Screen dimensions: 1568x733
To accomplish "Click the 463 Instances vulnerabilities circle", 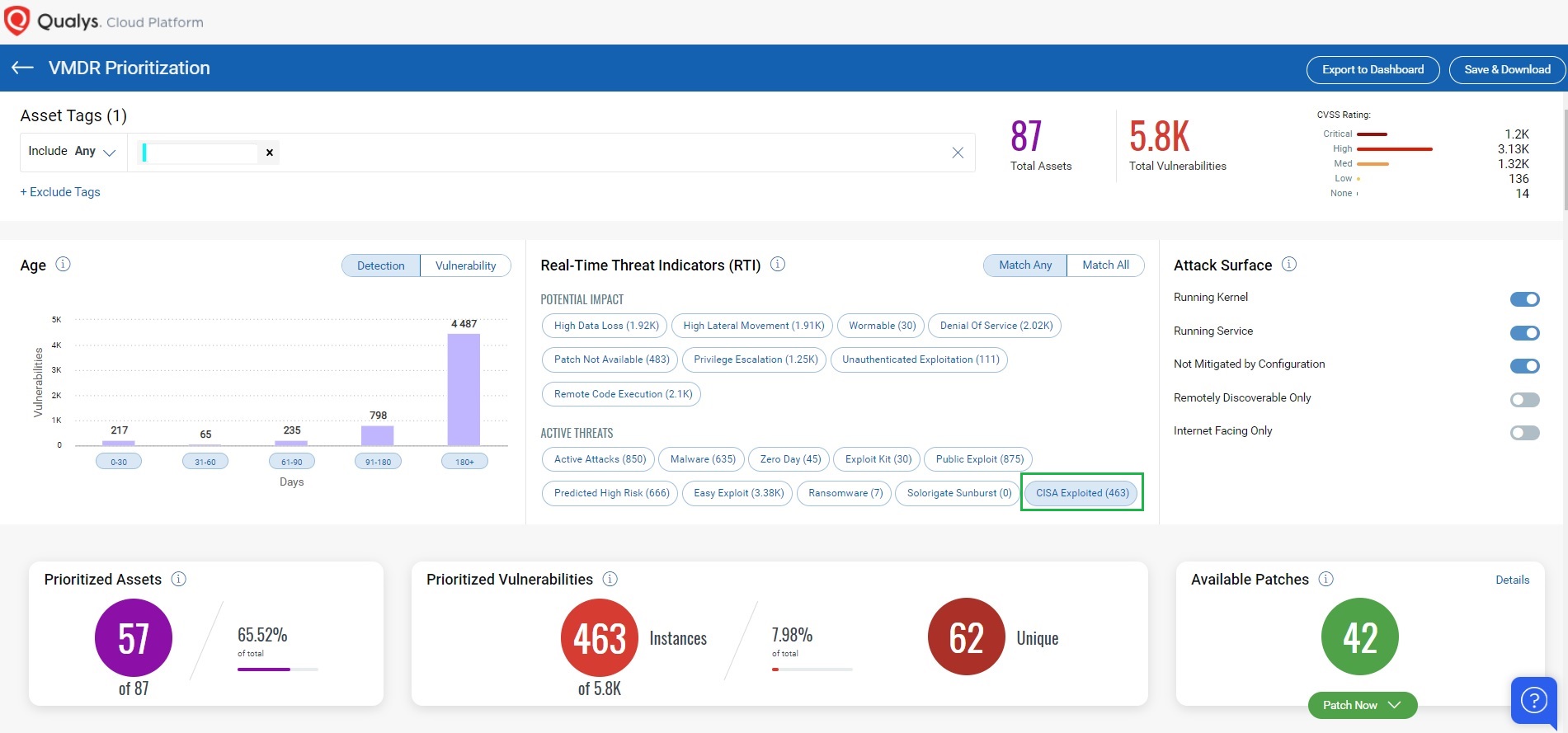I will click(x=600, y=637).
